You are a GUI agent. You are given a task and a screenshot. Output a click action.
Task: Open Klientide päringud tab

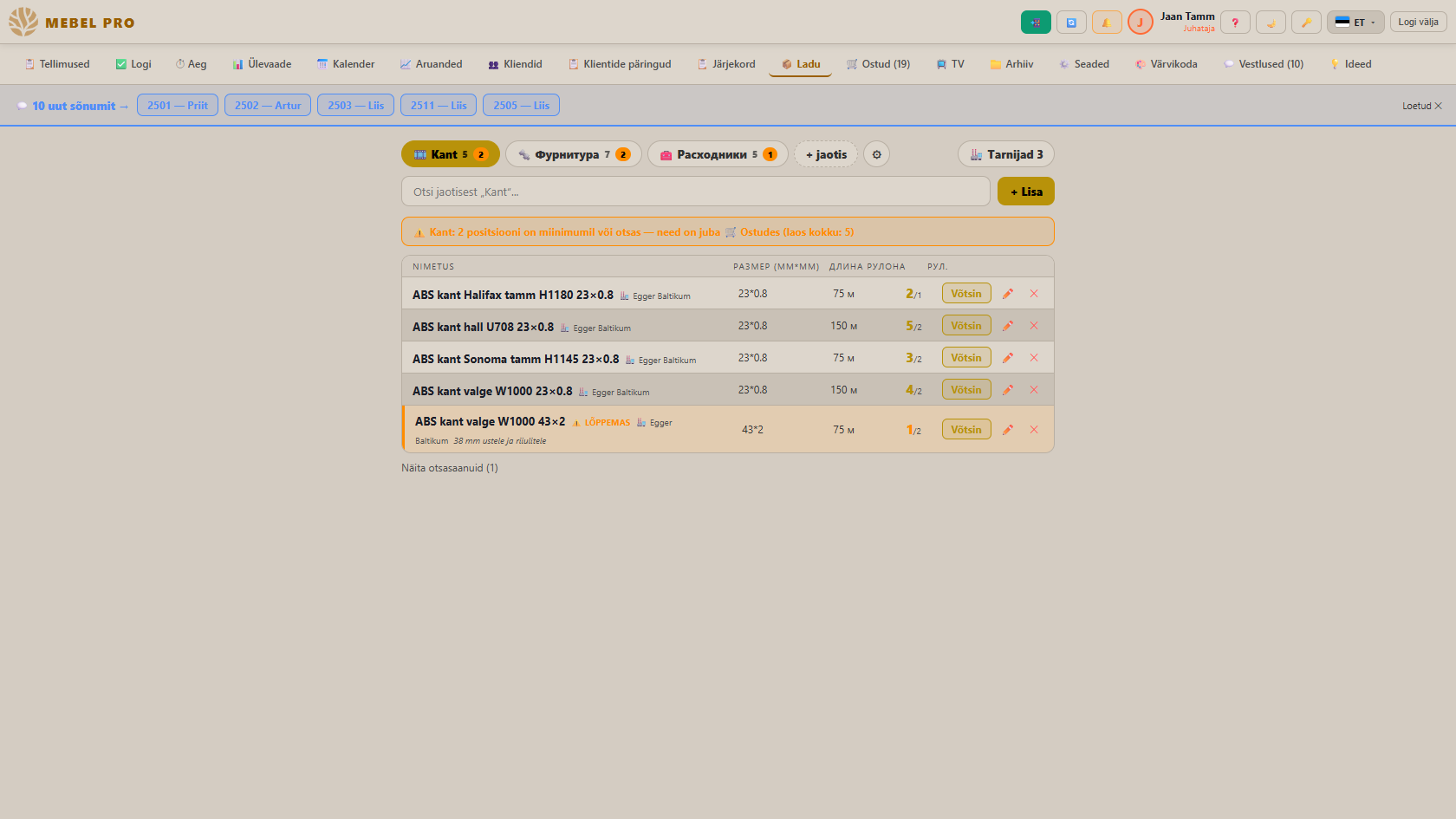click(x=620, y=64)
